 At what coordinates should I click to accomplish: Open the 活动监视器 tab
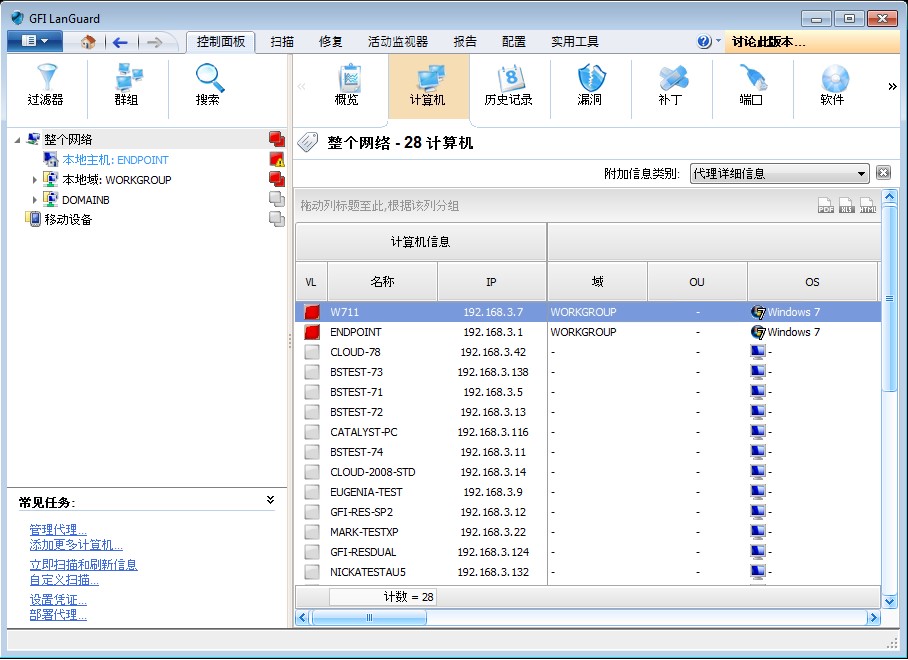click(398, 42)
